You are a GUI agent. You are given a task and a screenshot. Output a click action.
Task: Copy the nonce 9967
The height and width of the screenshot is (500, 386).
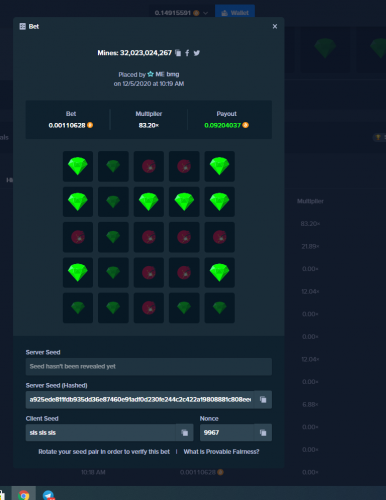point(263,433)
